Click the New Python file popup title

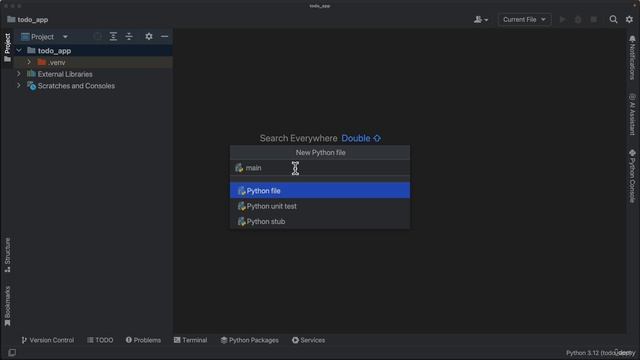coord(320,152)
